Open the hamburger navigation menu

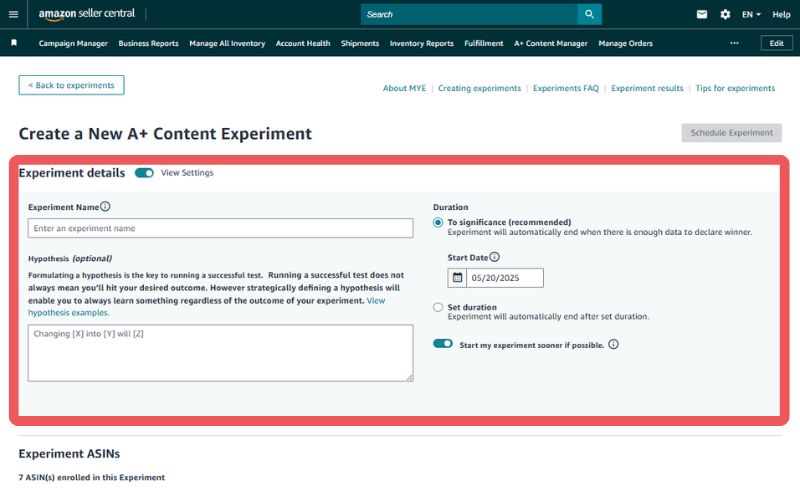coord(14,14)
